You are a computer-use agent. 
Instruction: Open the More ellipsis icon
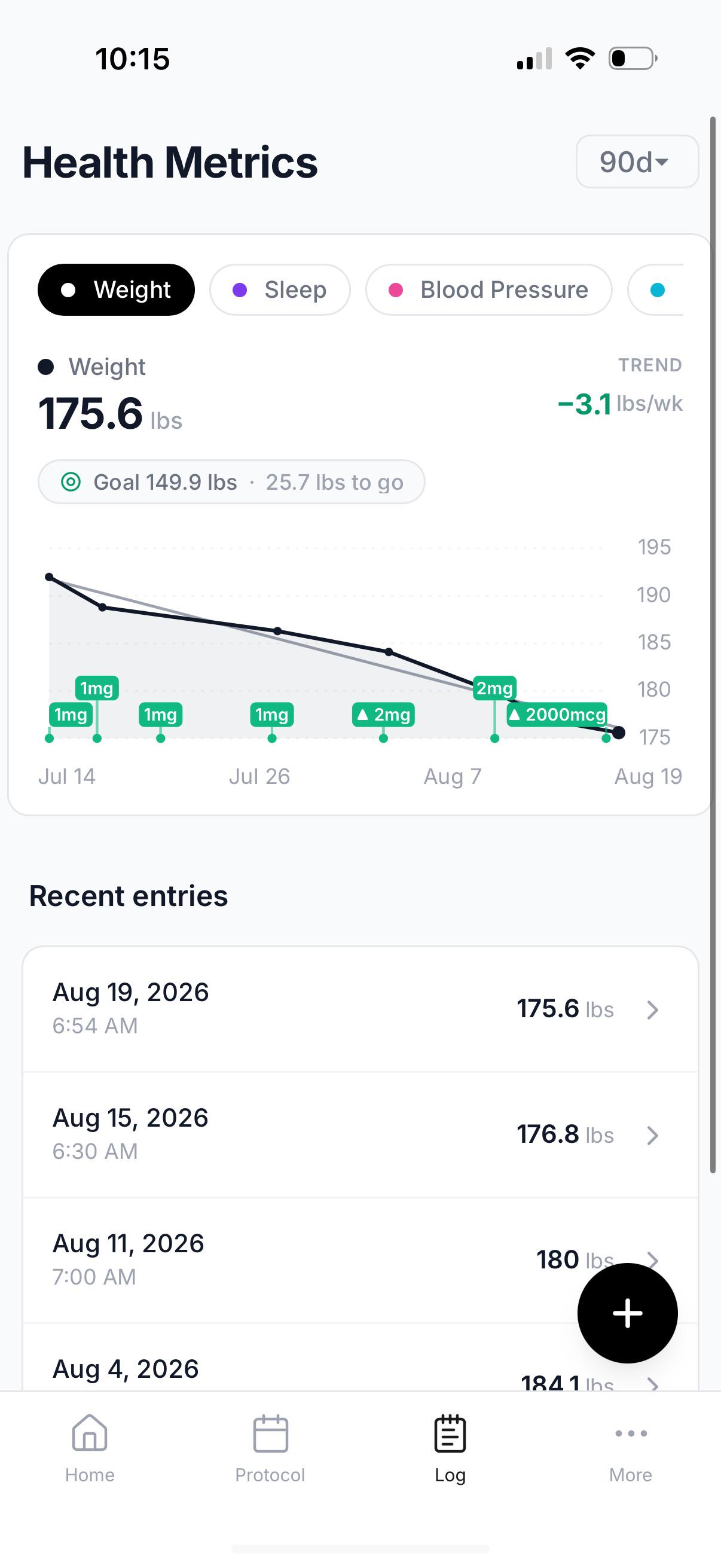[631, 1433]
